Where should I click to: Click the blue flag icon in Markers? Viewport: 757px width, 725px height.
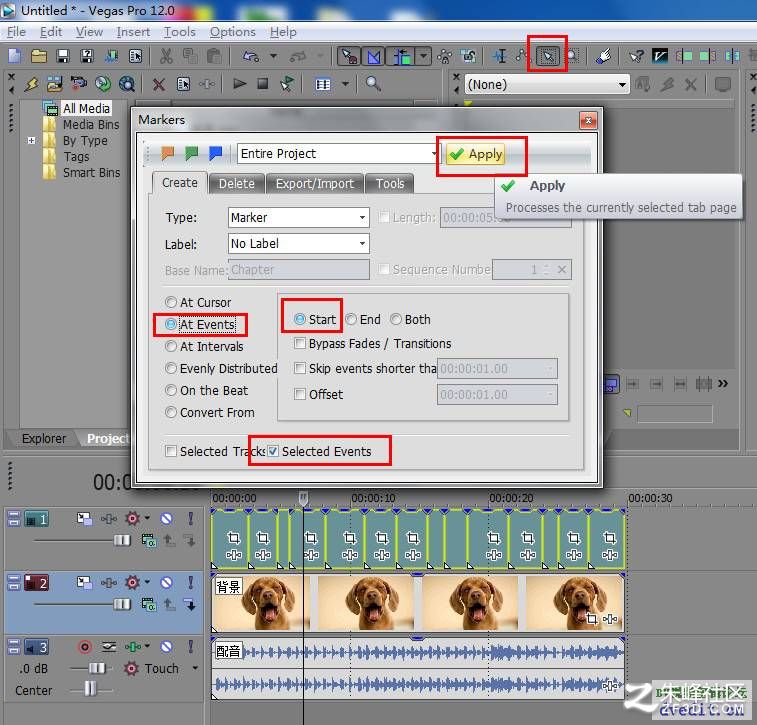(x=215, y=153)
